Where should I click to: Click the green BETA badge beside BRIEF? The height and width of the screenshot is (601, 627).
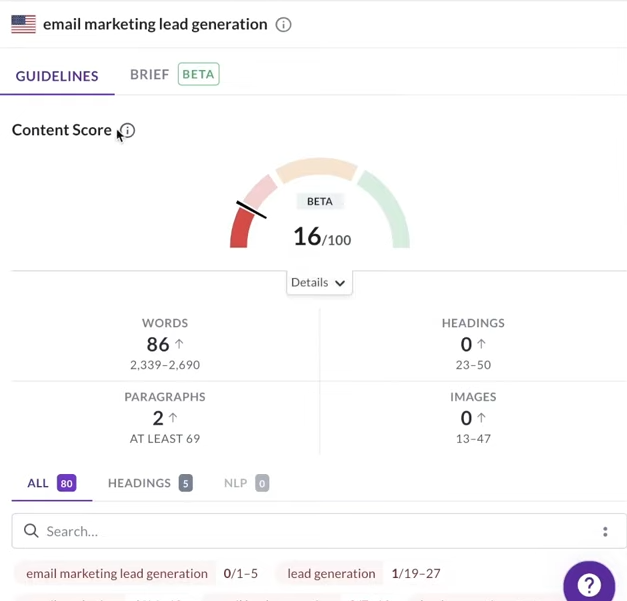[x=198, y=74]
